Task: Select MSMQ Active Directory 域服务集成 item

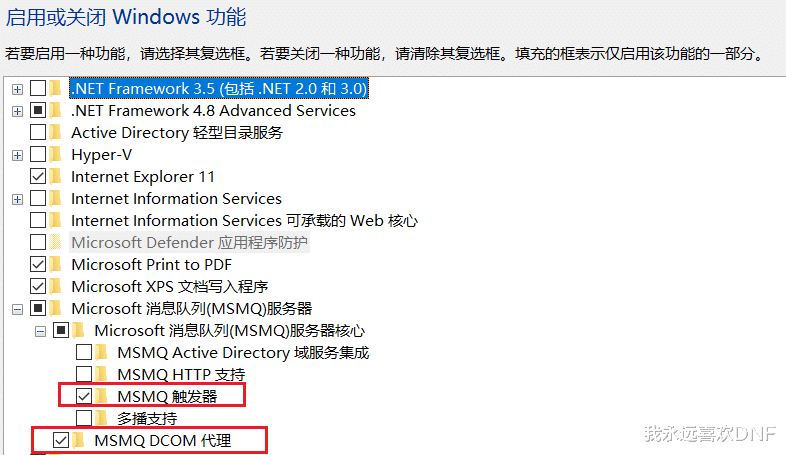Action: point(243,353)
